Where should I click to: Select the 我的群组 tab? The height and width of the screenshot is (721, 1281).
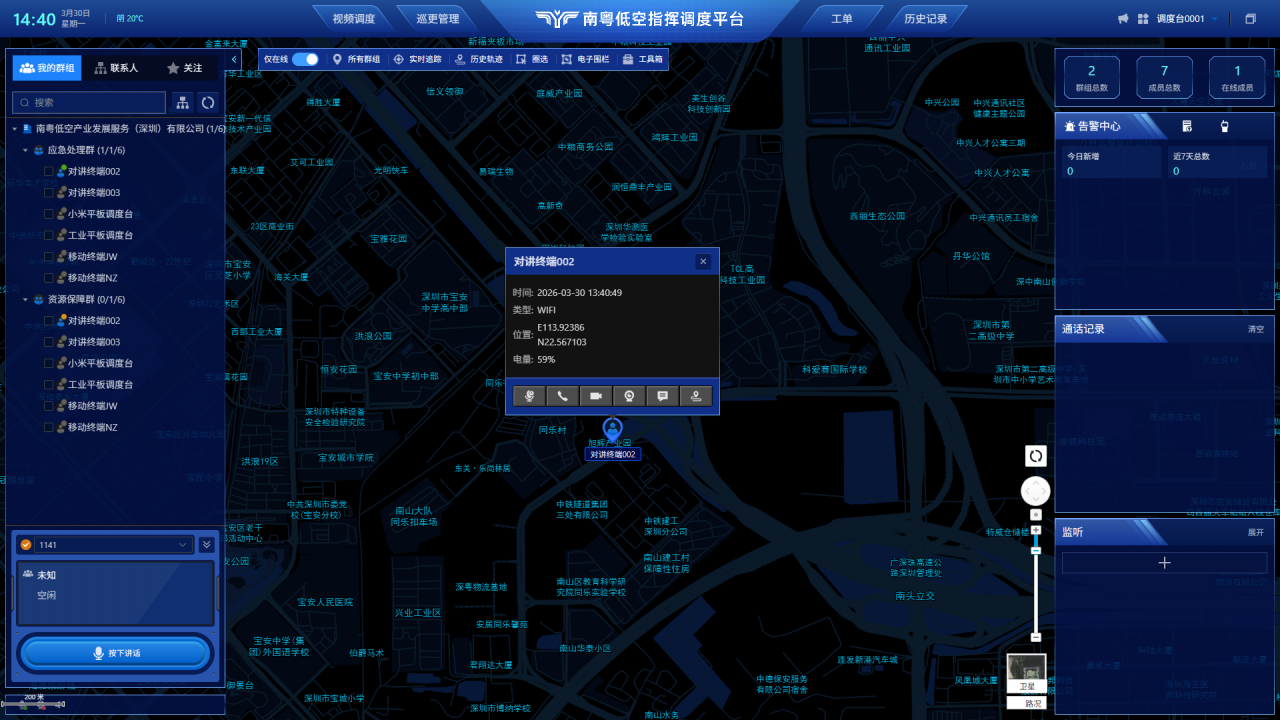[x=47, y=68]
